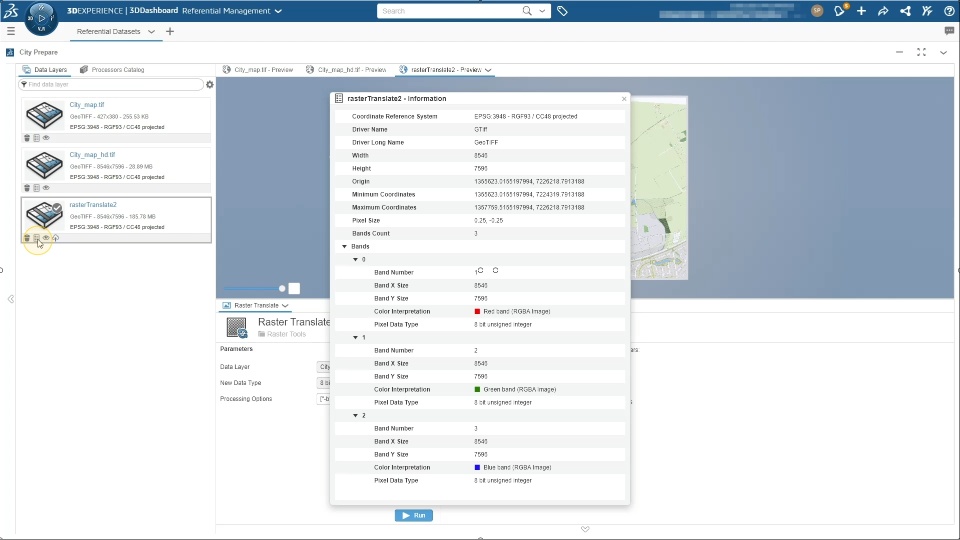Click the Green band color swatch
Image resolution: width=960 pixels, height=540 pixels.
478,389
